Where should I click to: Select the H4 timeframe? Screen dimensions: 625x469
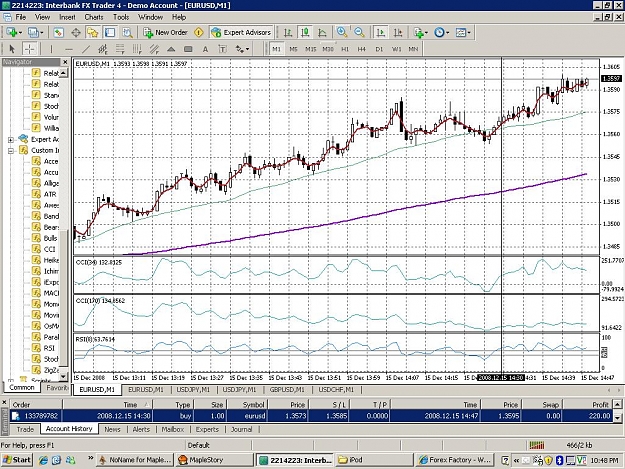[362, 49]
